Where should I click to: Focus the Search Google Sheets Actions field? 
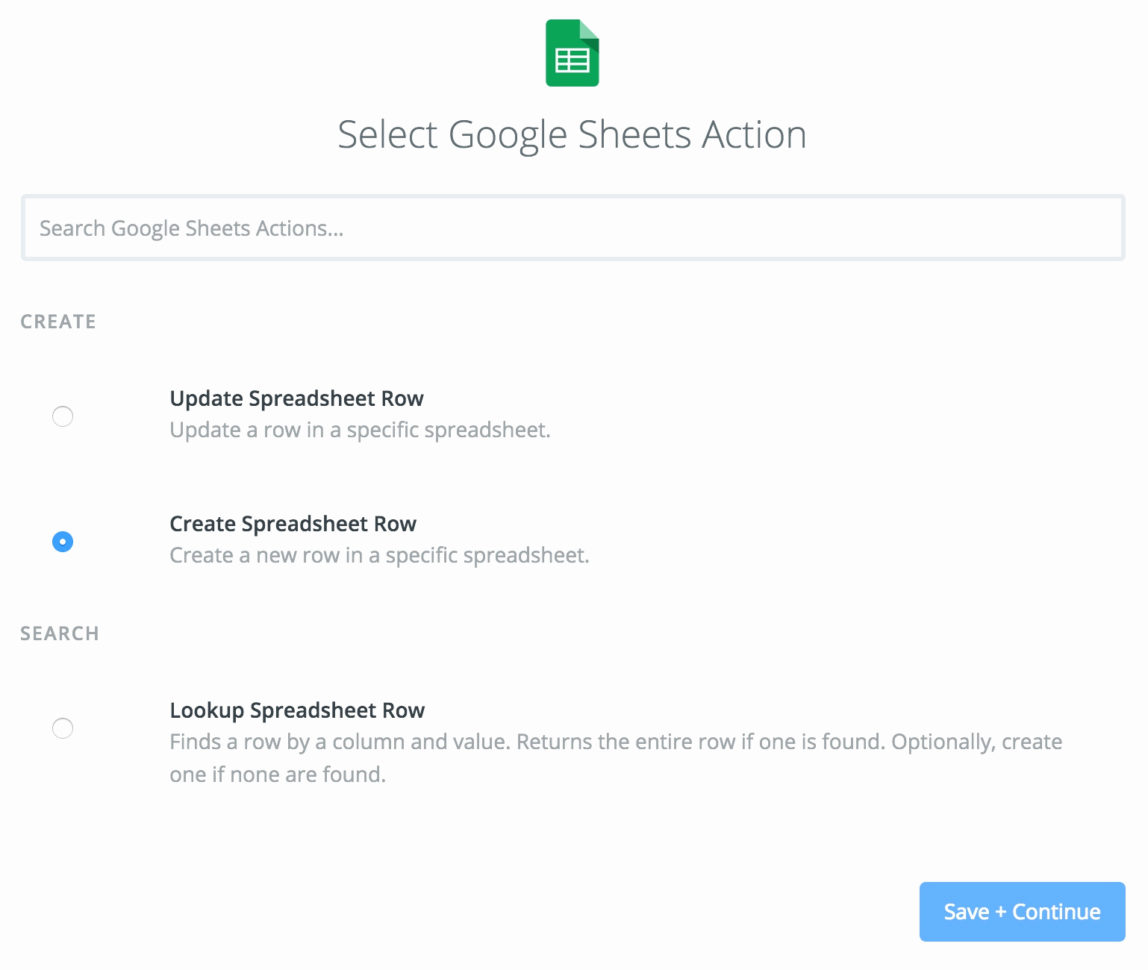pyautogui.click(x=572, y=229)
